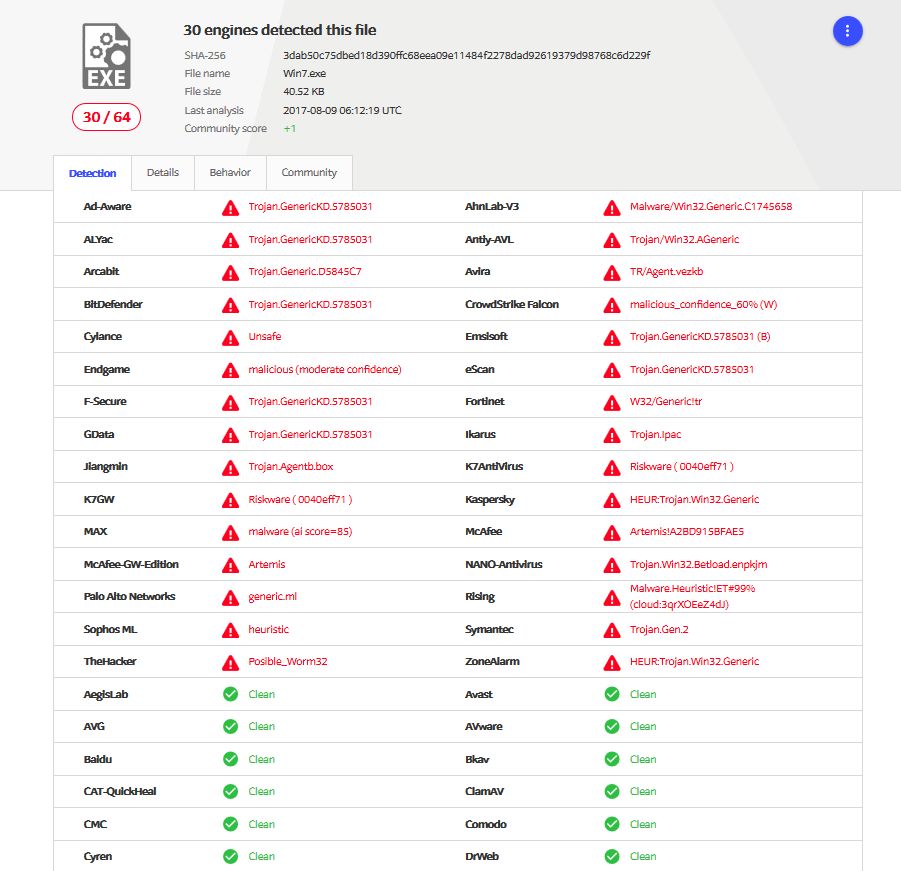Click the warning icon for Kaspersky detection

(611, 500)
